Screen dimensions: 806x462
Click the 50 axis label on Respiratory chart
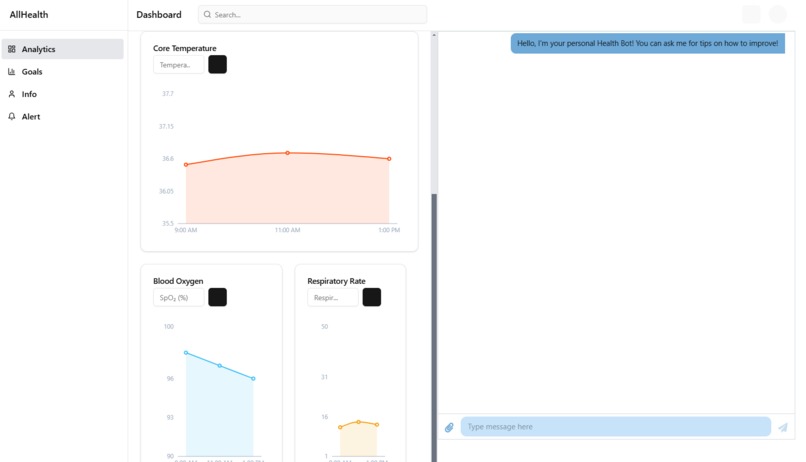tap(324, 327)
